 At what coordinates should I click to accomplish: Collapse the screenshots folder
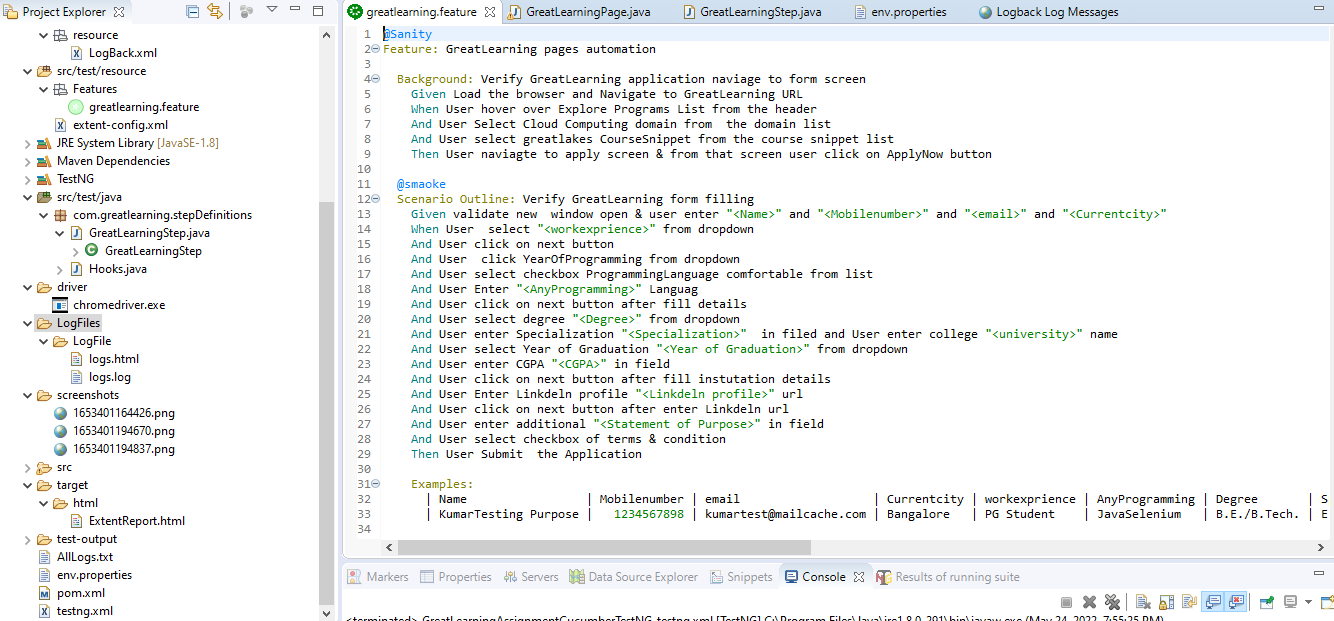pos(28,394)
